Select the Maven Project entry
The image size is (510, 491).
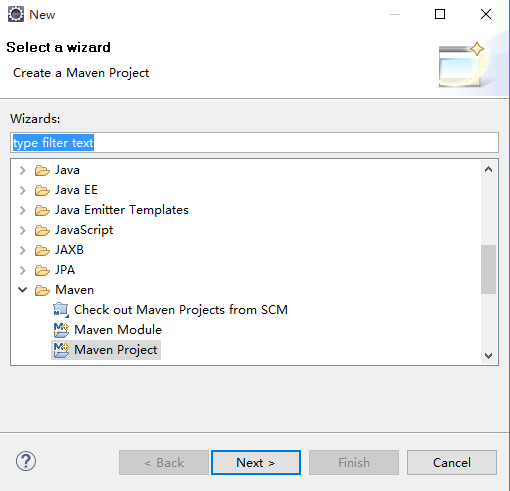[x=115, y=350]
